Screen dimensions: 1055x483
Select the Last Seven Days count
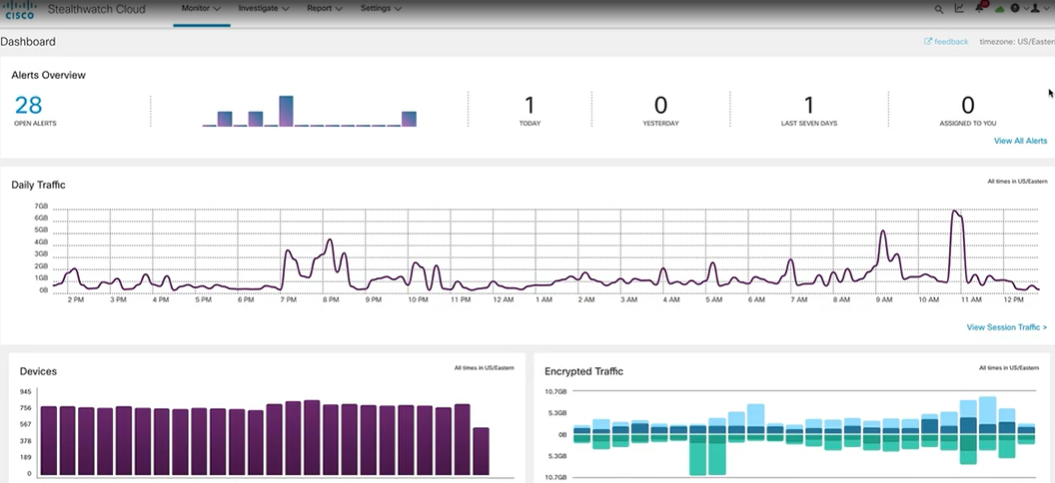point(809,105)
